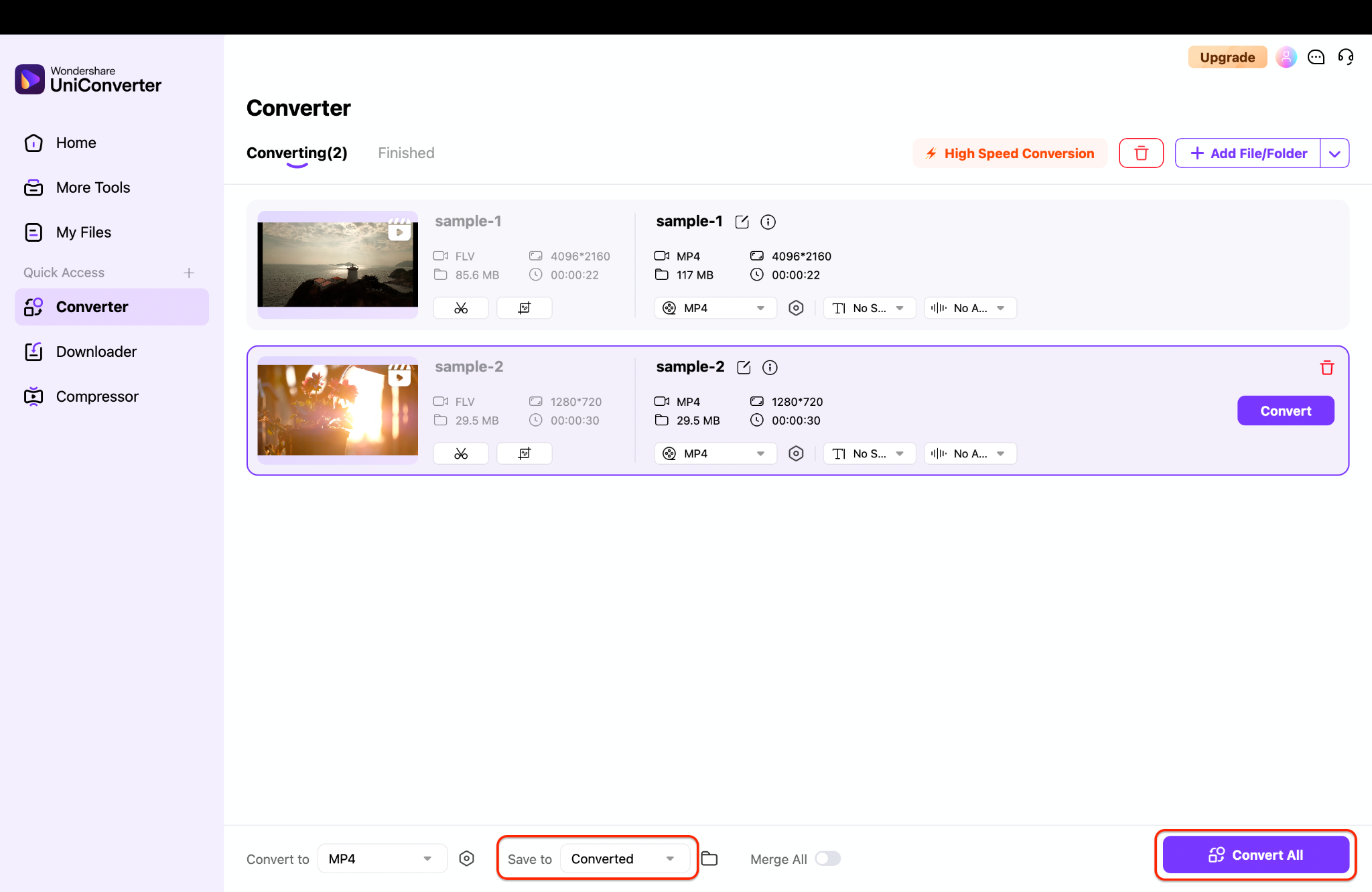Open the Save to Converted dropdown
1372x892 pixels.
(626, 859)
